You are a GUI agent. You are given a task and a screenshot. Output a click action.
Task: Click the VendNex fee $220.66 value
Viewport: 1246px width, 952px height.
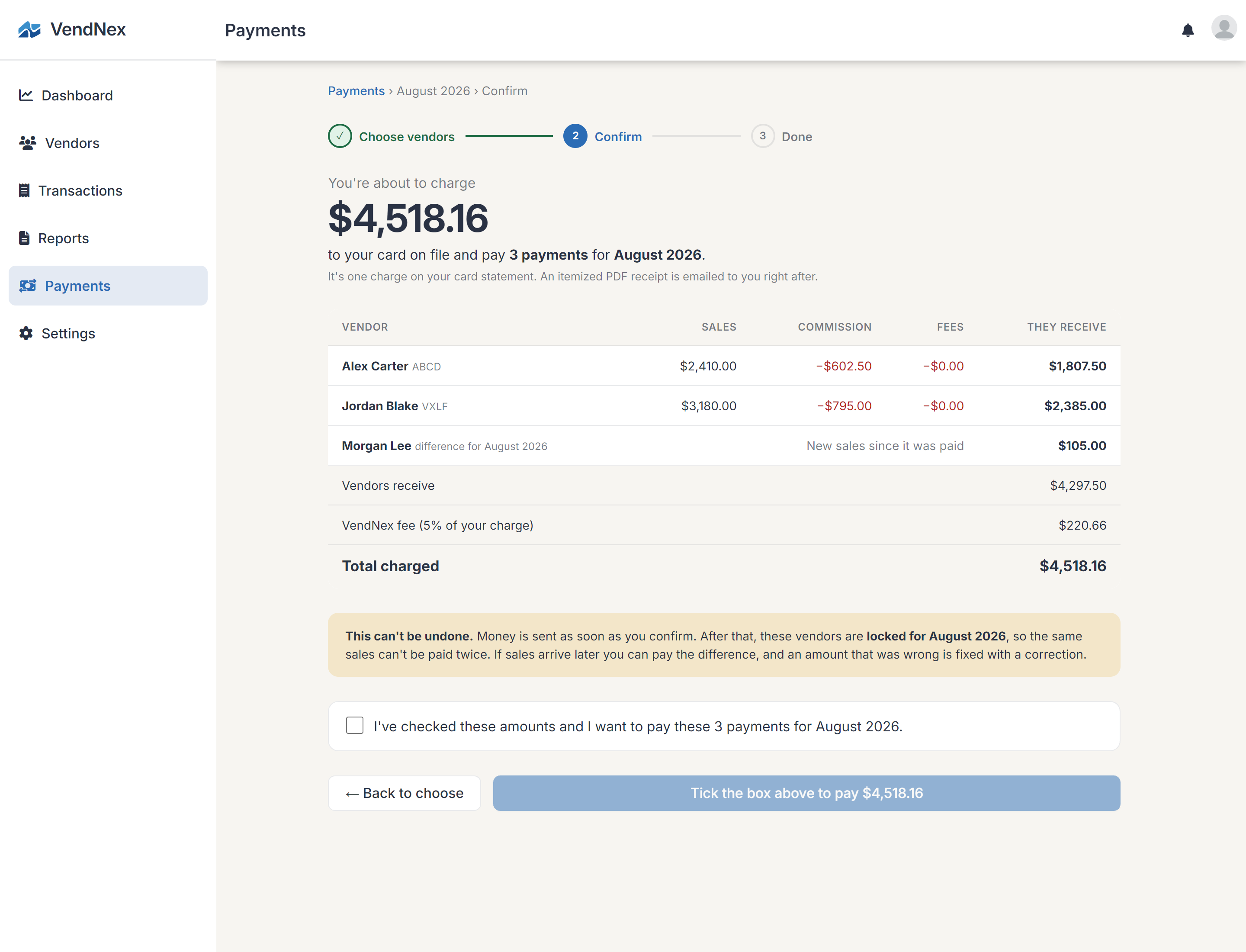pos(1083,525)
